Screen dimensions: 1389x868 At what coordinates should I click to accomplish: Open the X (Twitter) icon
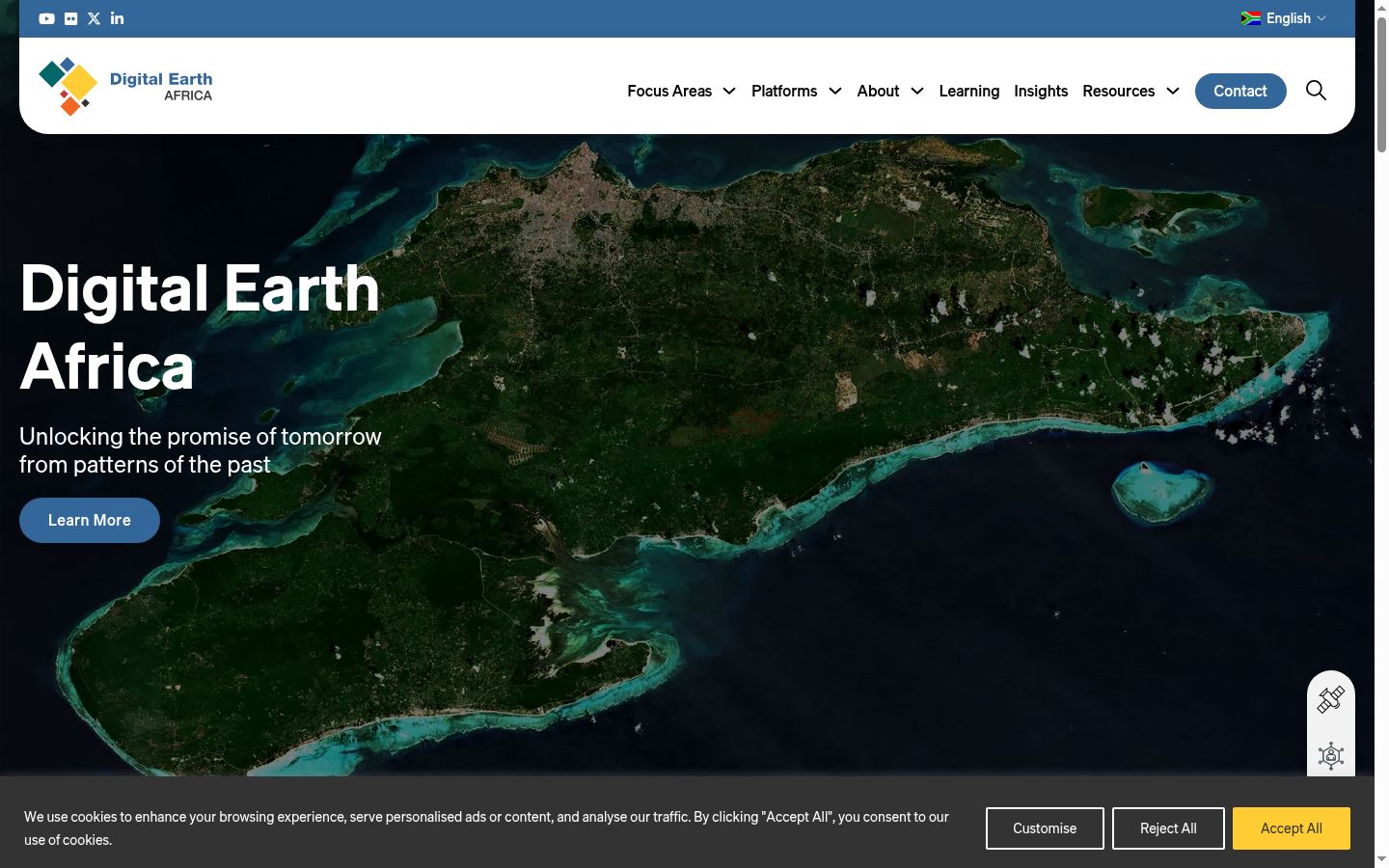(94, 18)
